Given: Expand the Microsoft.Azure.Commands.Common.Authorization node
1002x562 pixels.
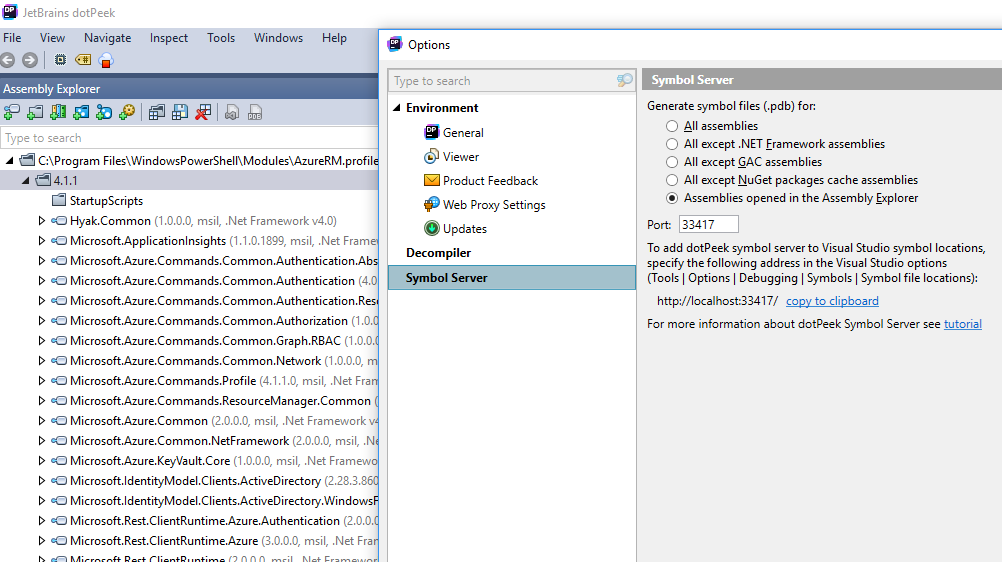Looking at the screenshot, I should tap(42, 320).
